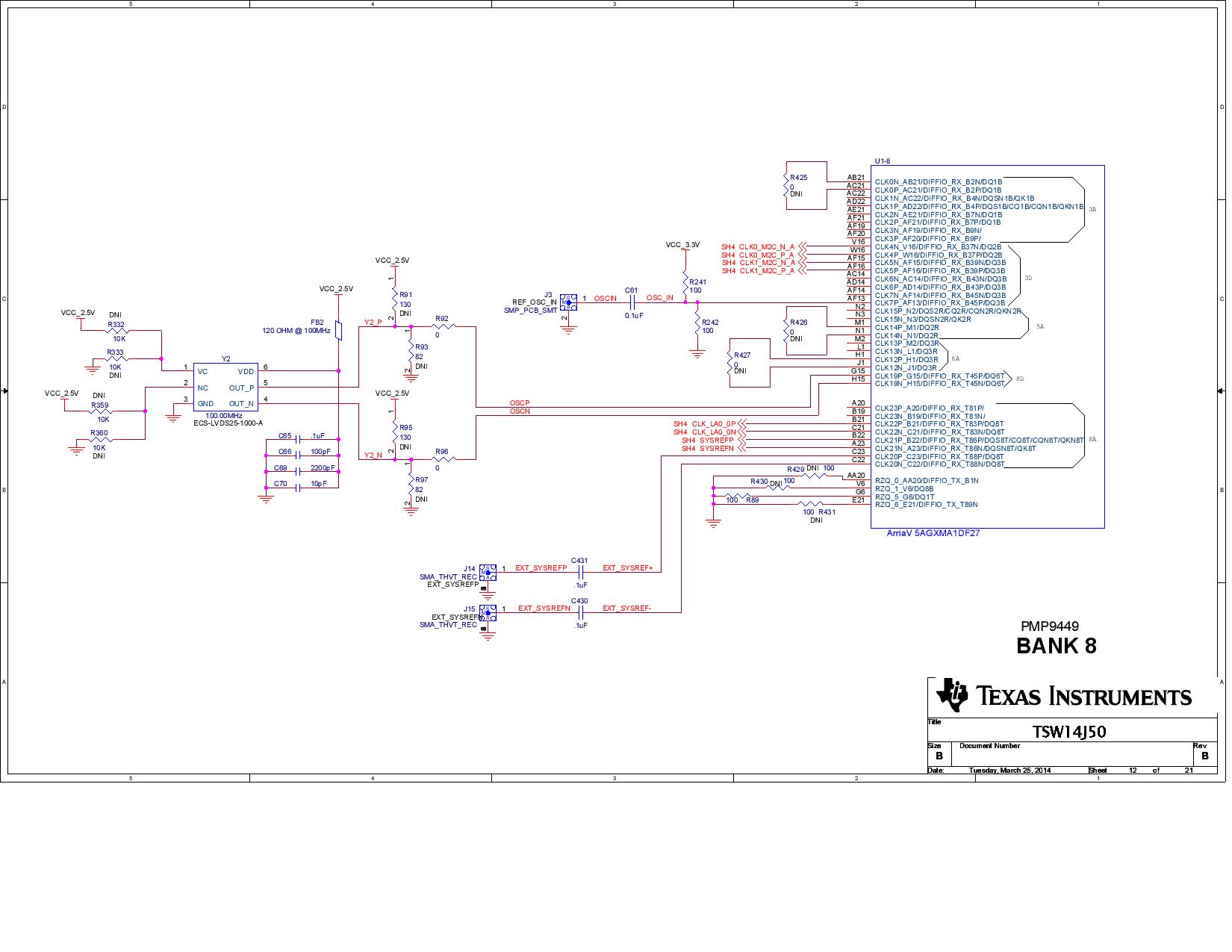Viewport: 1232px width, 952px height.
Task: Click the ArriaV 5AGXMA1DF27 part label
Action: pos(934,533)
